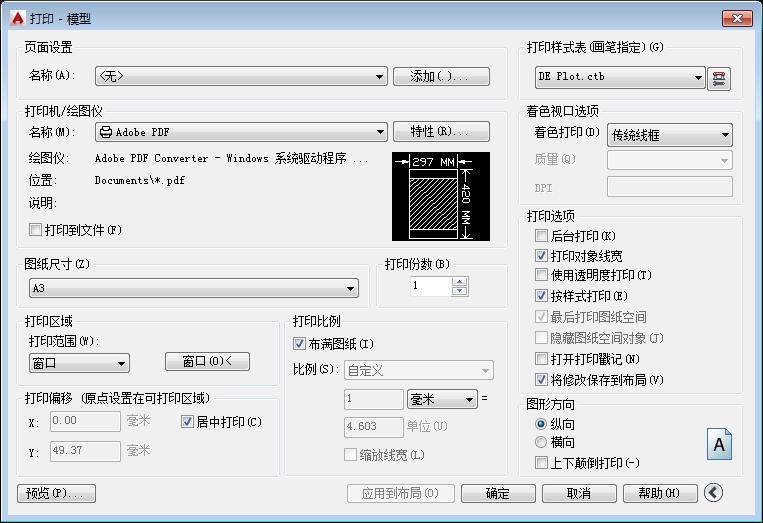Enable 打印到文件 checkbox
The width and height of the screenshot is (763, 523).
(36, 230)
